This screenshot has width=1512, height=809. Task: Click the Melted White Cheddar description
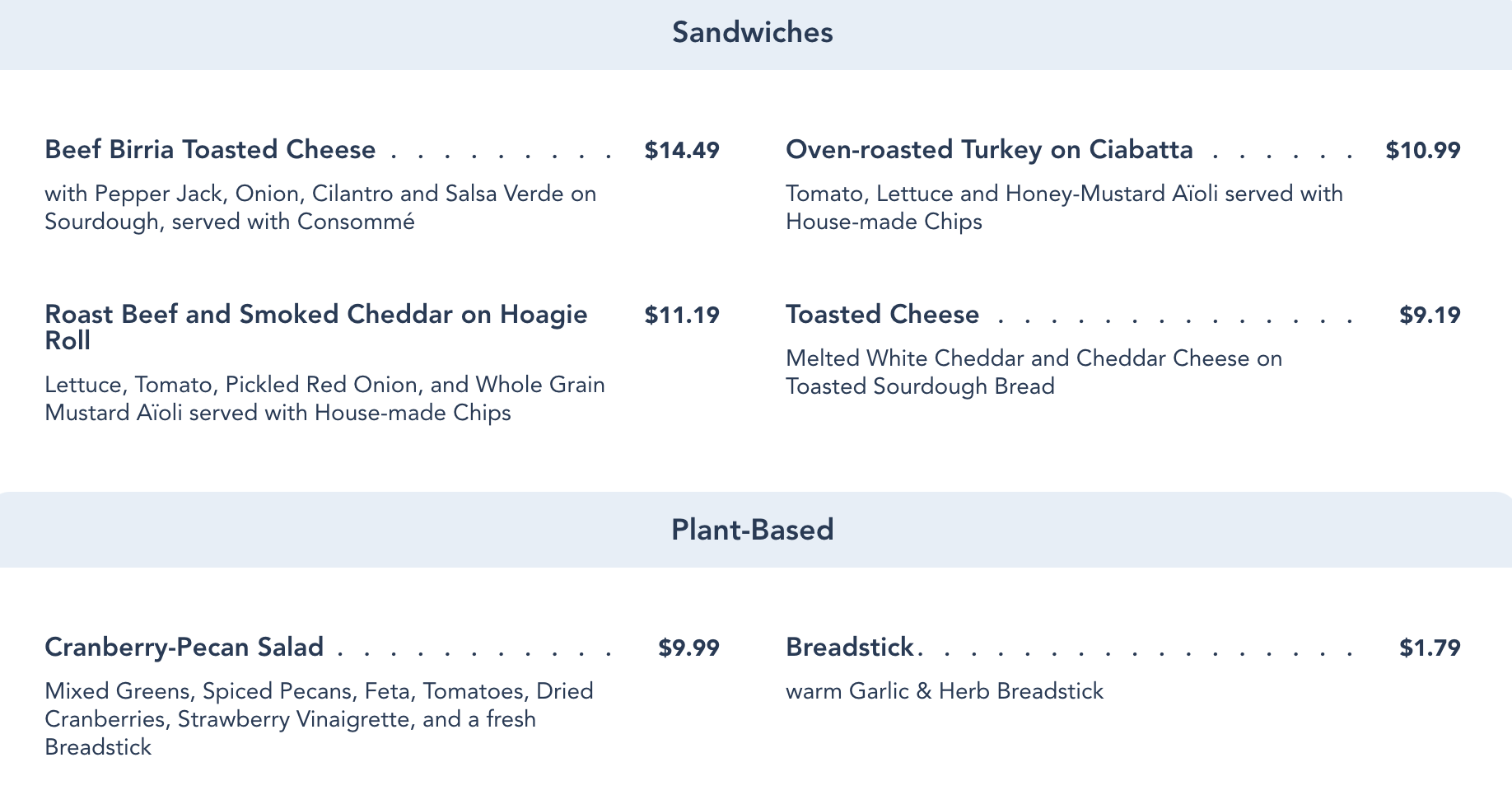(1034, 372)
